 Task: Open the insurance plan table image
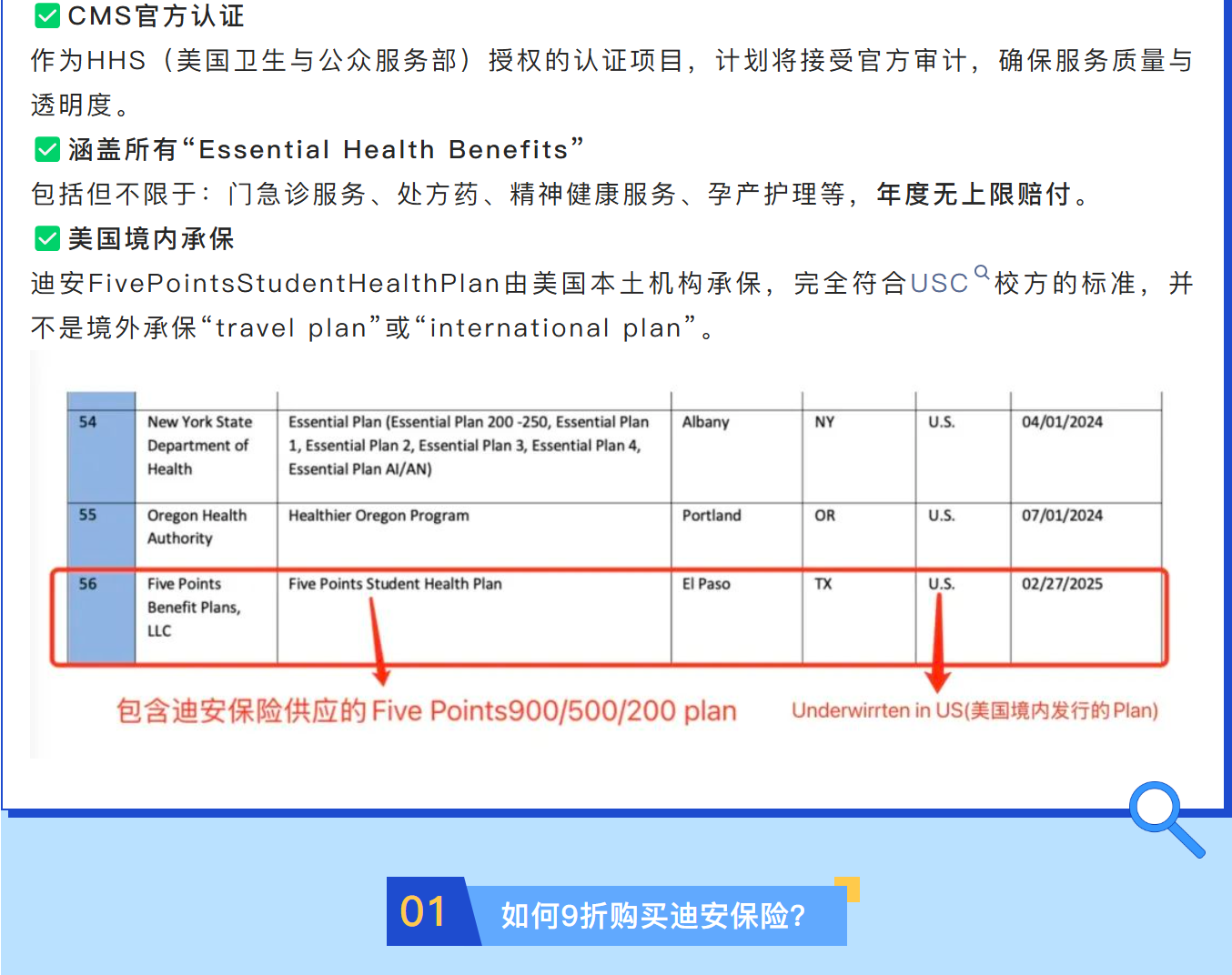(x=611, y=555)
